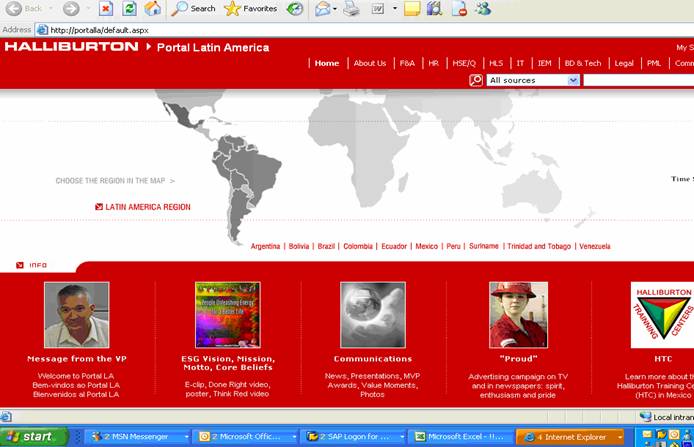Screen dimensions: 694x447
Task: Click the Communications heading
Action: point(373,359)
